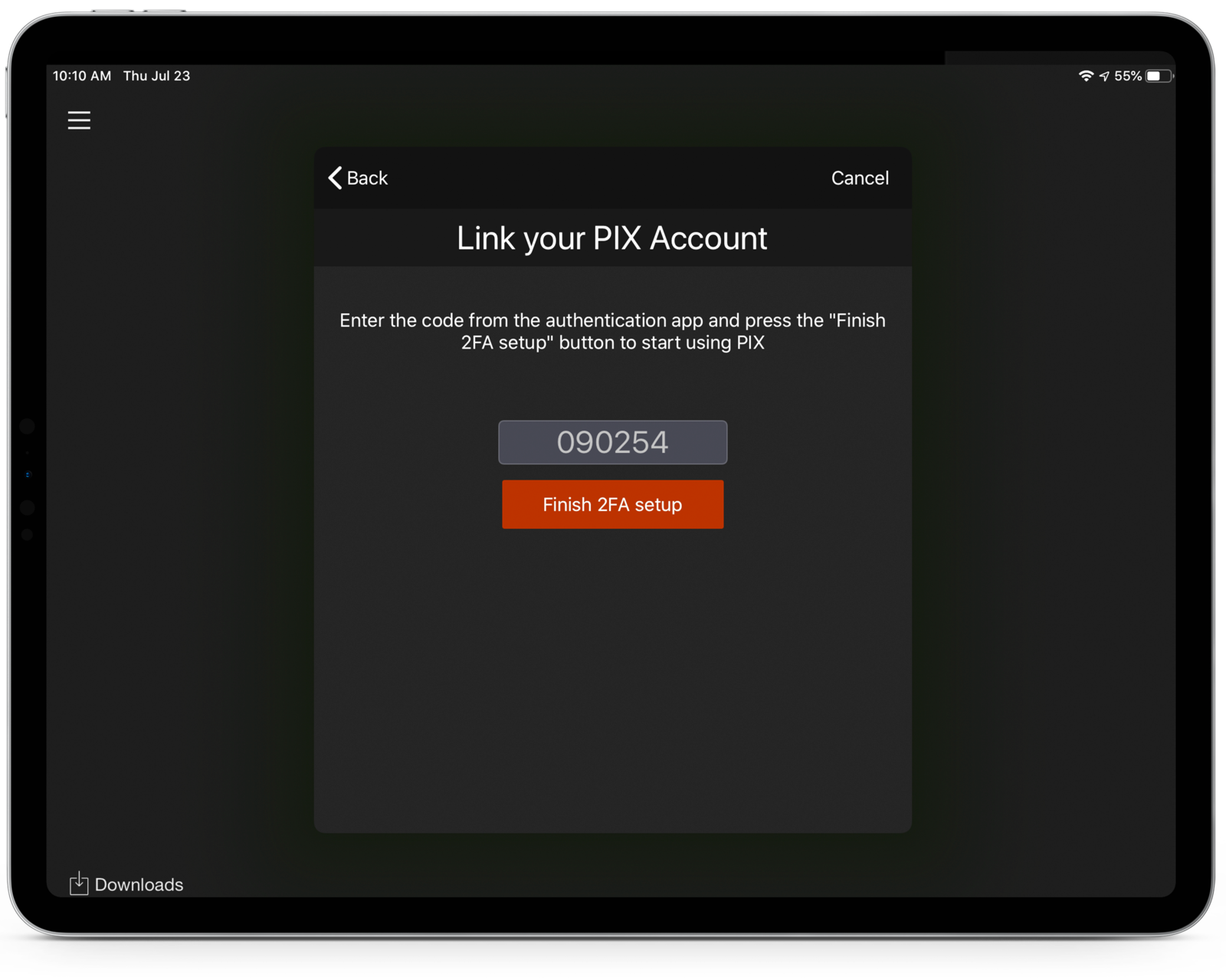Tap the battery indicator icon
Image resolution: width=1226 pixels, height=980 pixels.
[1159, 76]
